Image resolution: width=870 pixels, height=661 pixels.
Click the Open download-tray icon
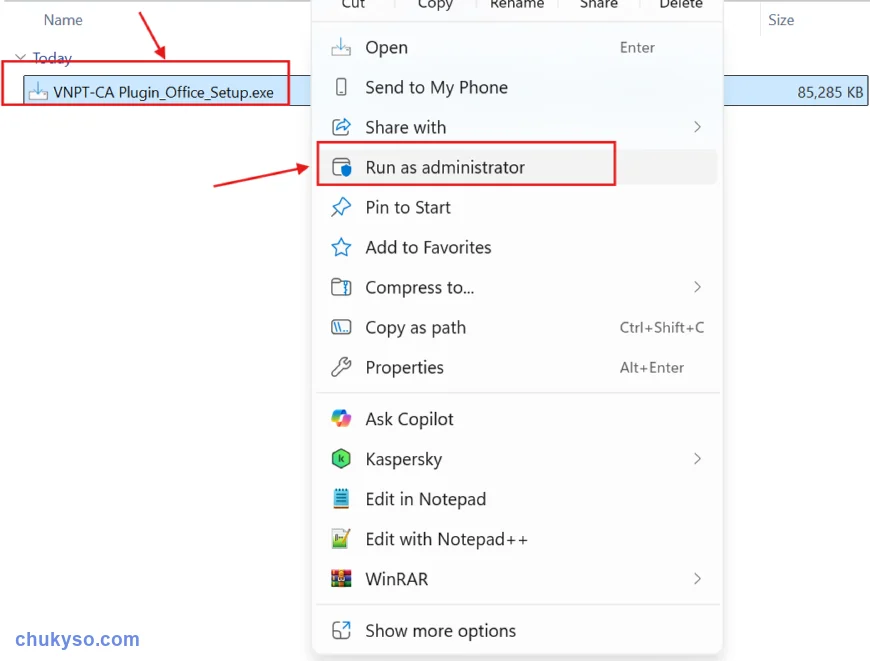tap(341, 48)
